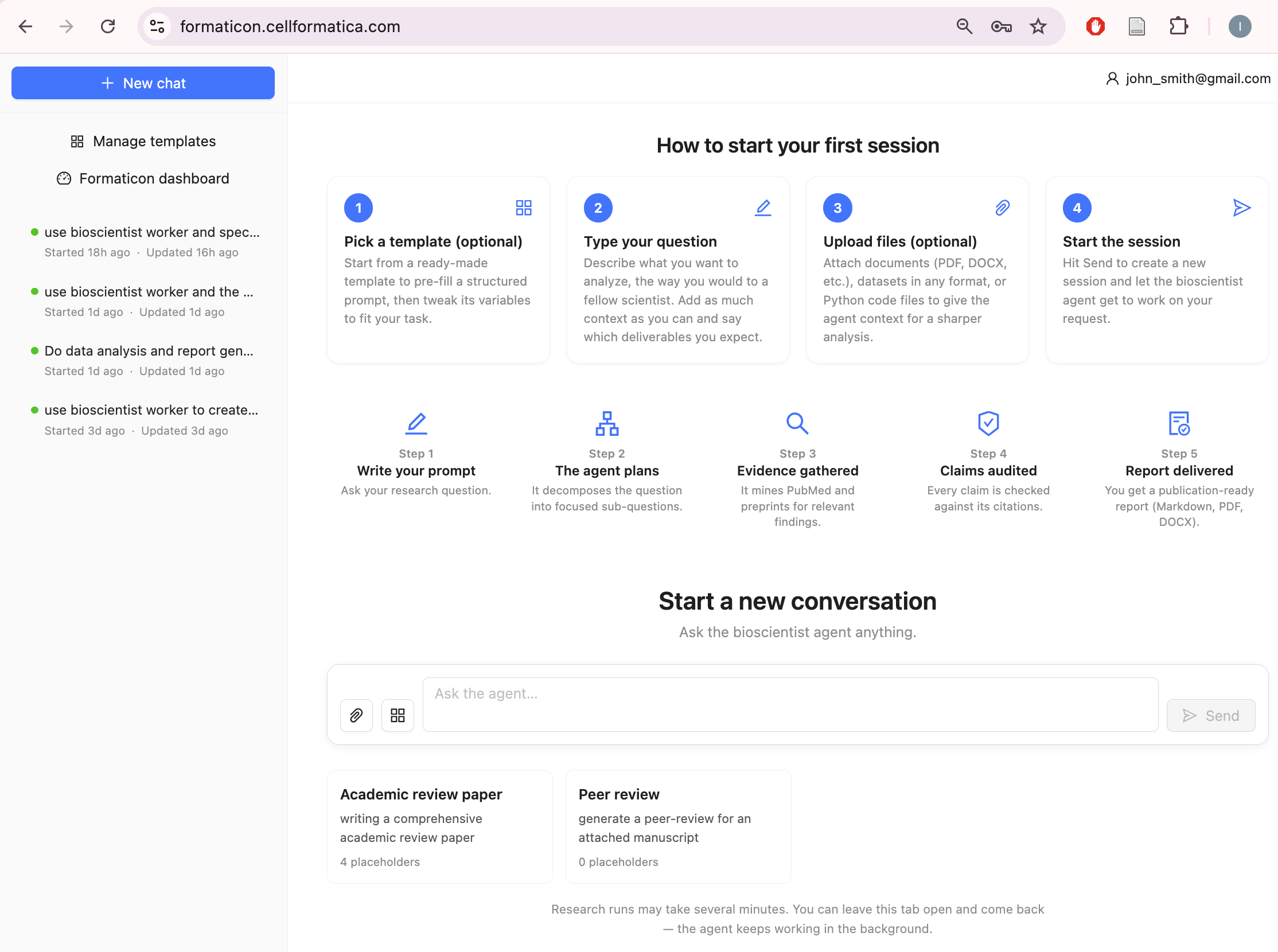Screen dimensions: 1278x952
Task: Click the grid icon in Pick a template card
Action: tap(524, 208)
